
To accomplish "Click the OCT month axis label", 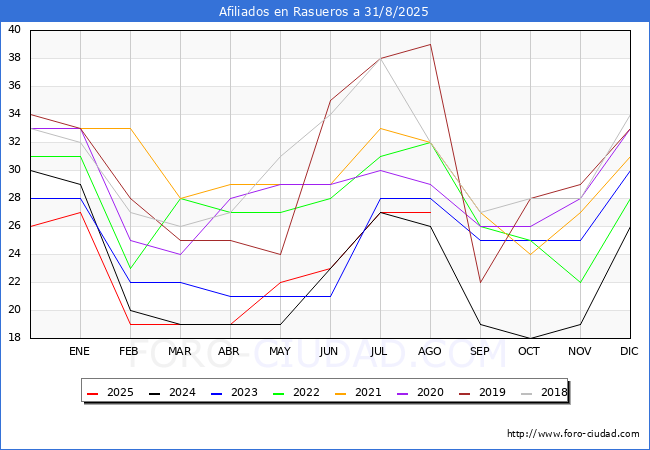I will click(529, 351).
